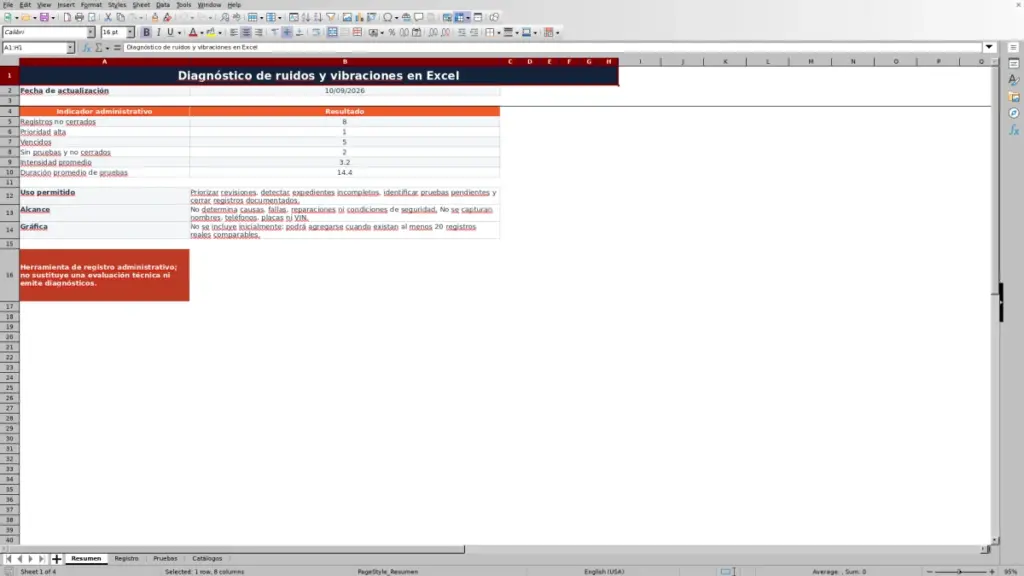Click the AutoFilter funnel icon
1024x576 pixels.
pyautogui.click(x=330, y=18)
